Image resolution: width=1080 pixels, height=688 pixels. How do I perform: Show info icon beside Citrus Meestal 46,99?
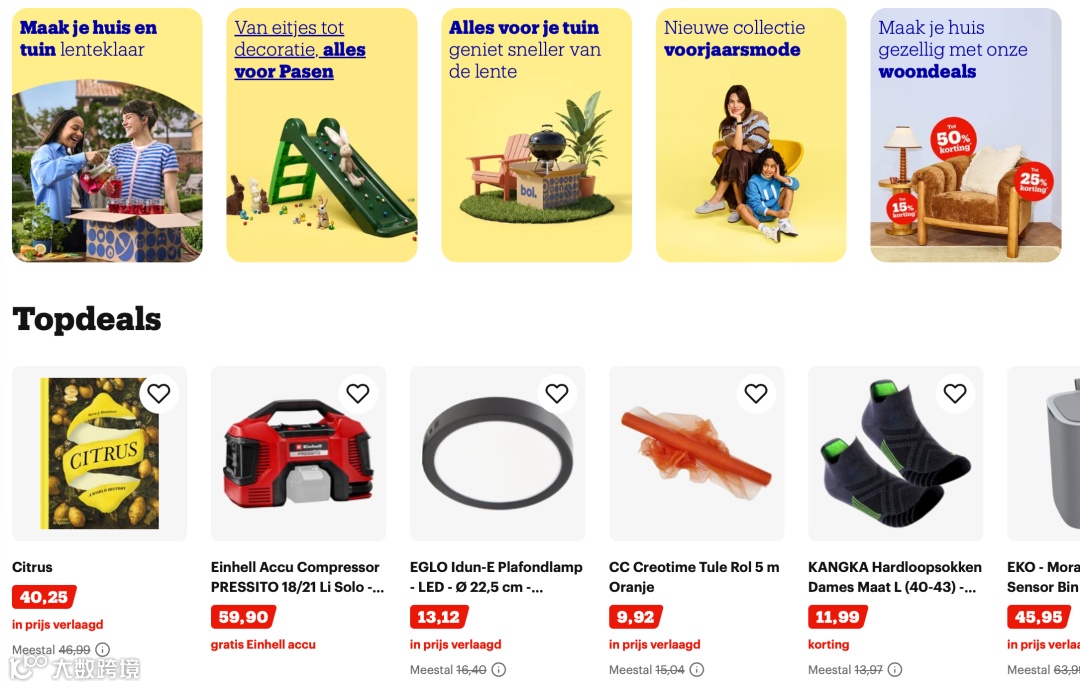pyautogui.click(x=103, y=649)
